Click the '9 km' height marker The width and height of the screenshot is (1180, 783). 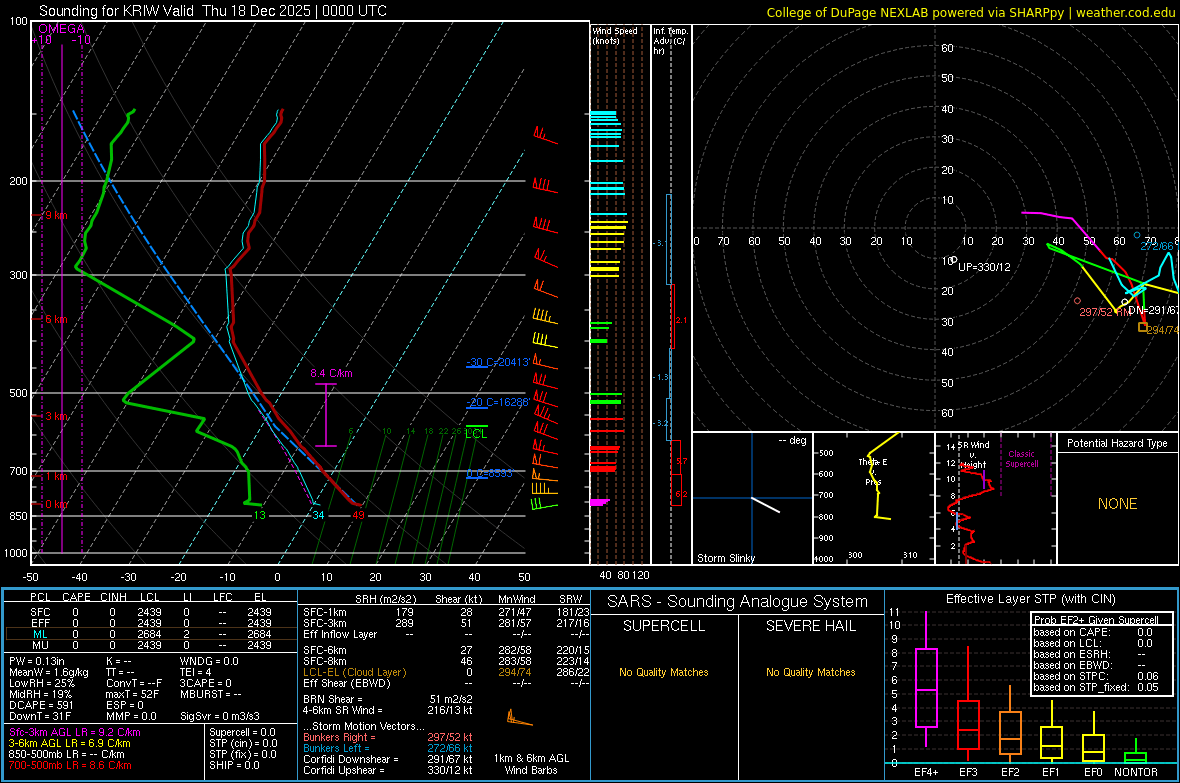click(x=56, y=215)
